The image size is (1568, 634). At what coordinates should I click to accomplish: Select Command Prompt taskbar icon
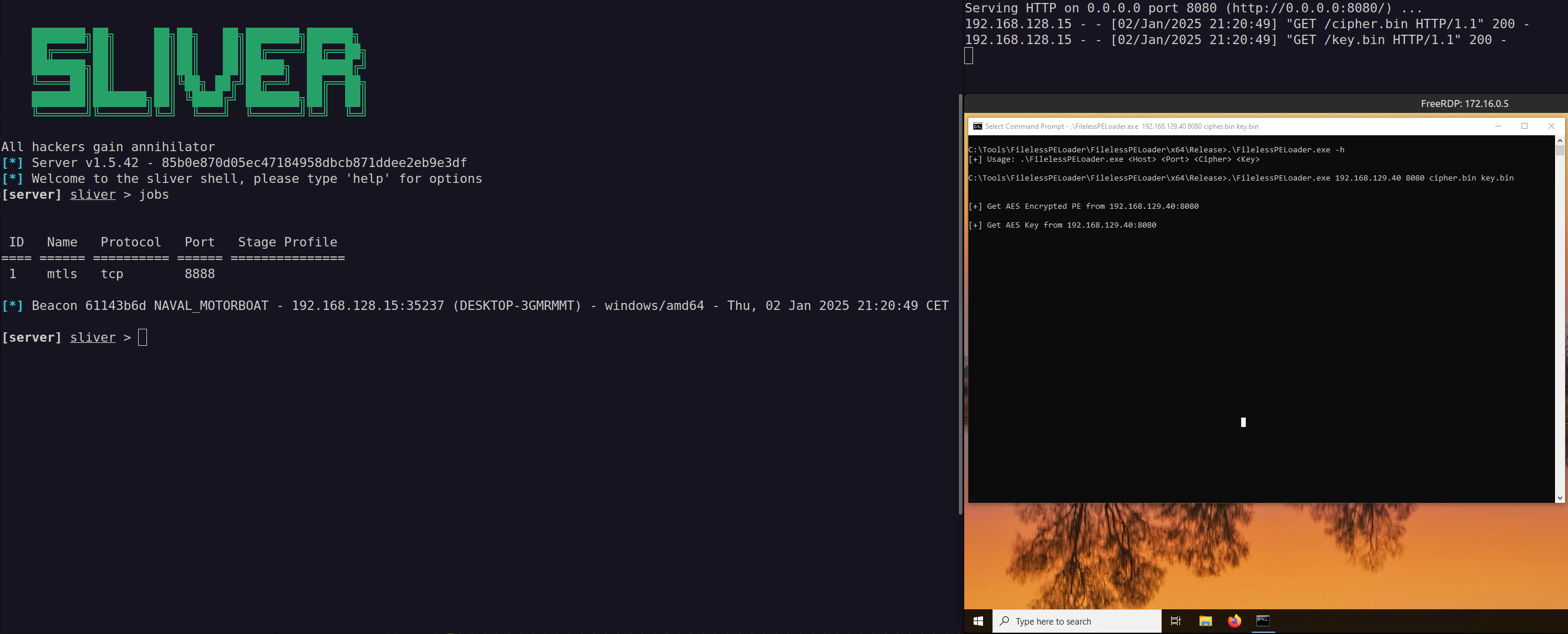tap(1263, 621)
